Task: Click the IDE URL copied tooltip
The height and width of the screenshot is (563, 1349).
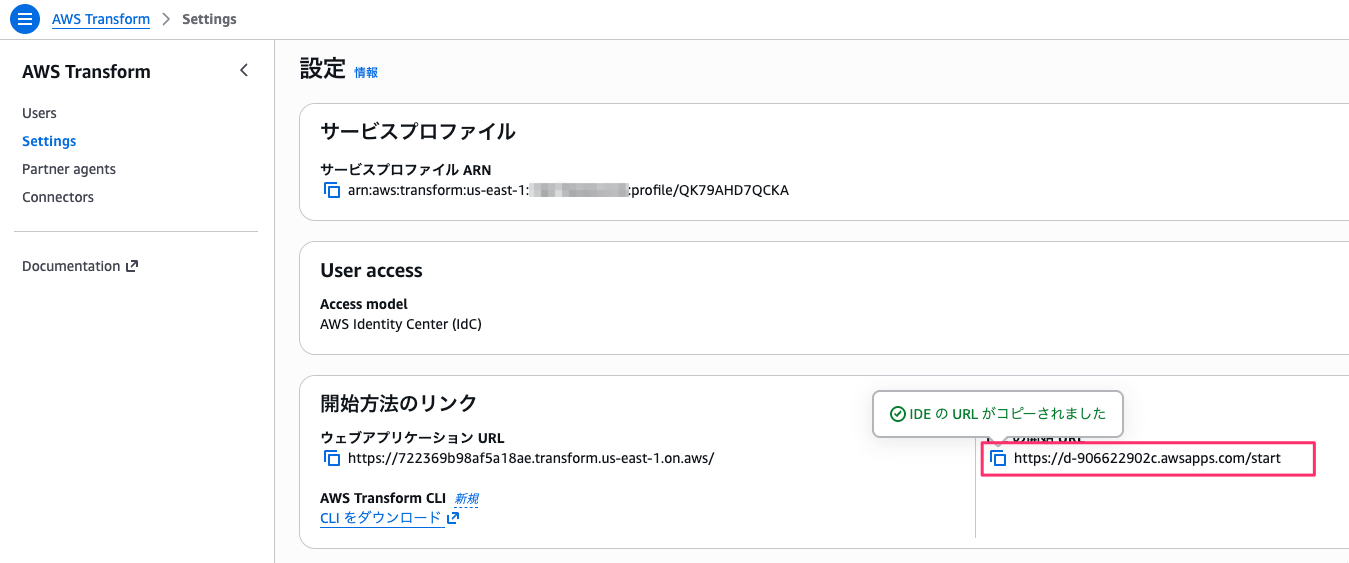Action: 998,414
